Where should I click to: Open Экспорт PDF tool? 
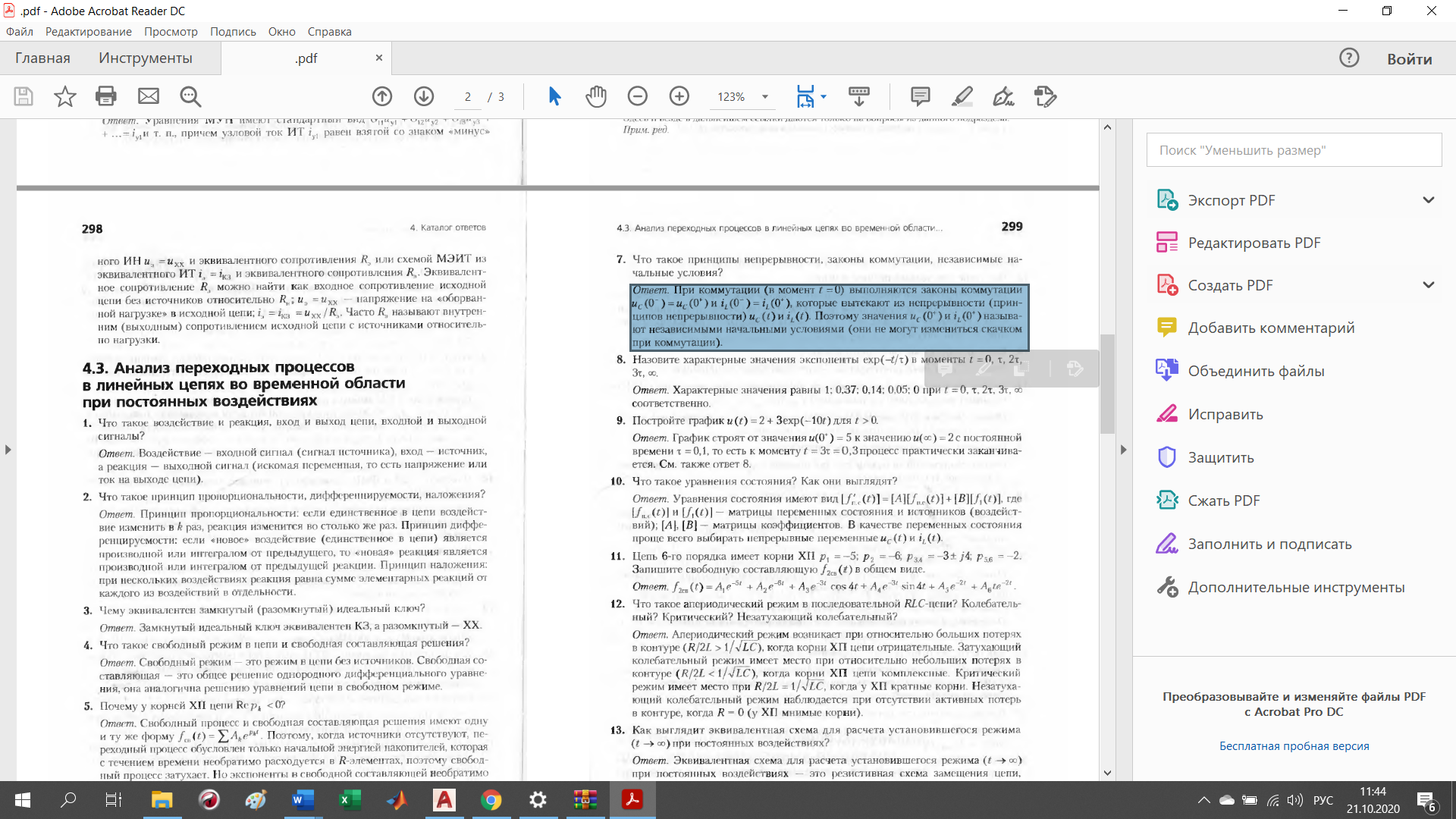click(1232, 200)
